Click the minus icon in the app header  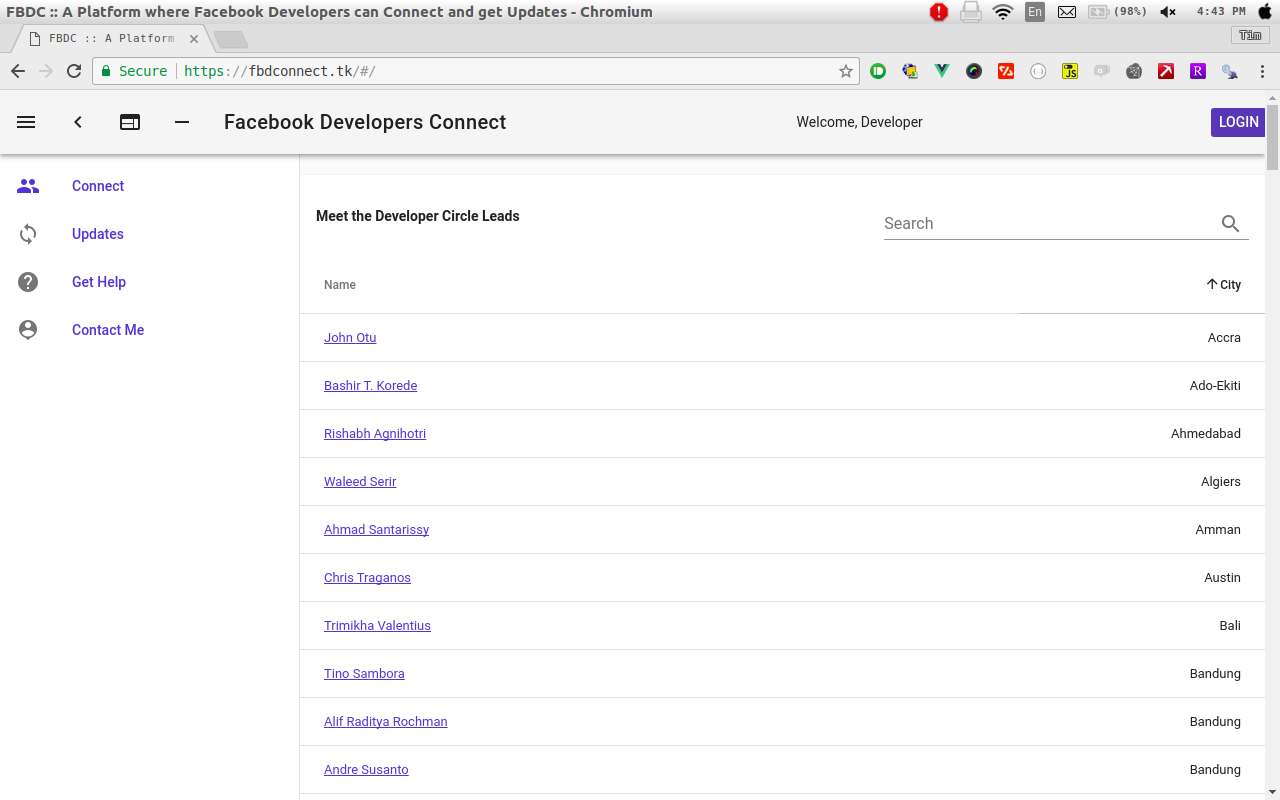pyautogui.click(x=182, y=122)
